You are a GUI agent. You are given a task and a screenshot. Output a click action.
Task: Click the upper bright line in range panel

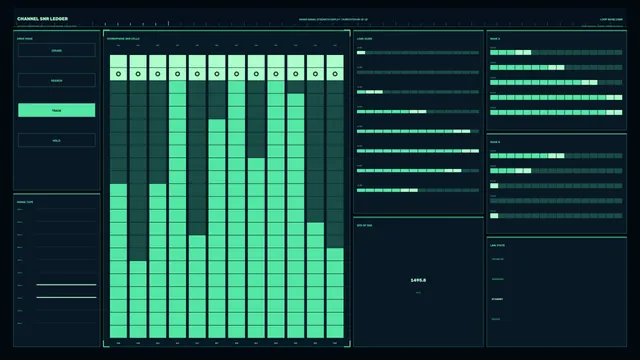point(66,284)
